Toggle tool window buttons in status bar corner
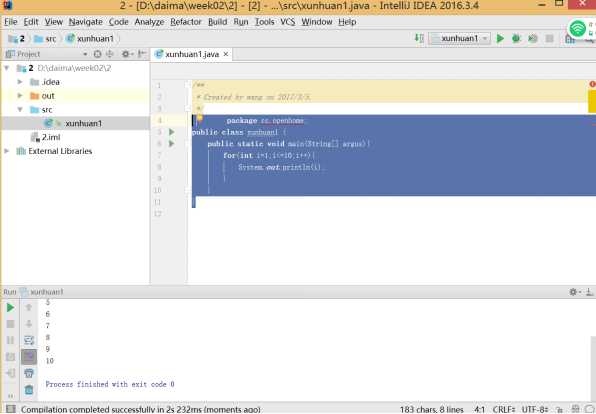This screenshot has width=596, height=414. (x=11, y=409)
